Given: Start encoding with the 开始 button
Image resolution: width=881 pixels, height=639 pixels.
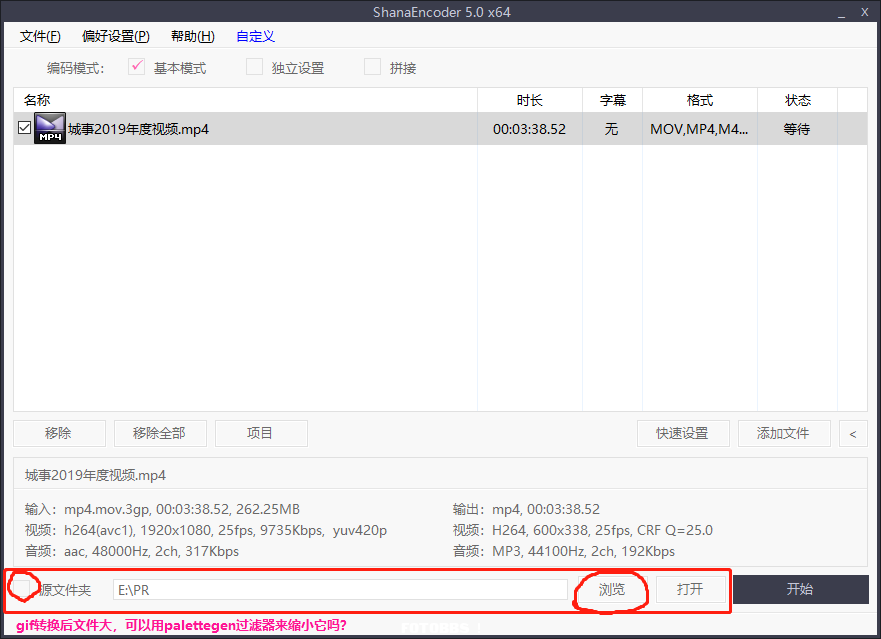Looking at the screenshot, I should coord(801,589).
